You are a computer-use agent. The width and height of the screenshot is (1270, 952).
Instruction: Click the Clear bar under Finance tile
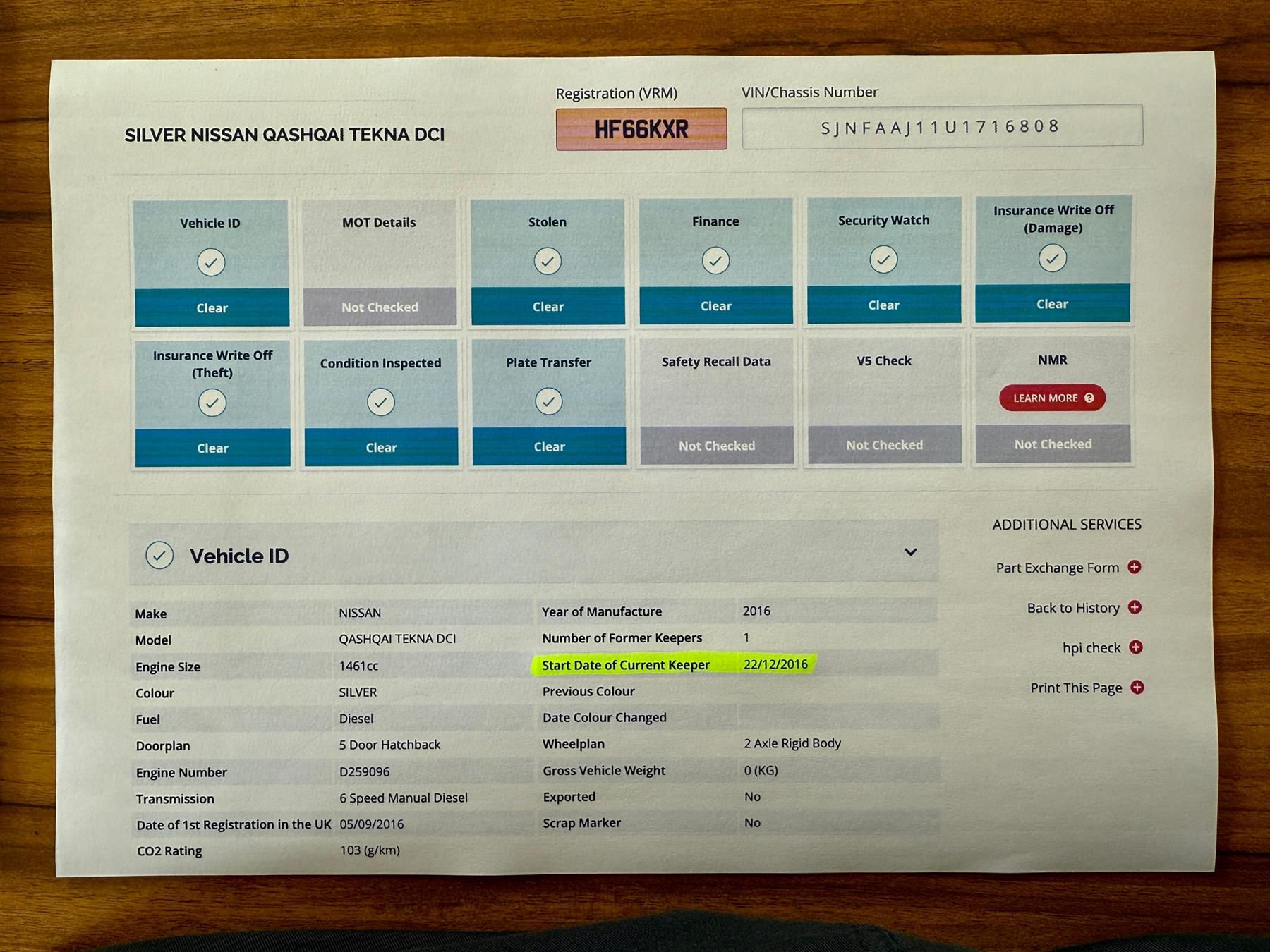[x=716, y=305]
